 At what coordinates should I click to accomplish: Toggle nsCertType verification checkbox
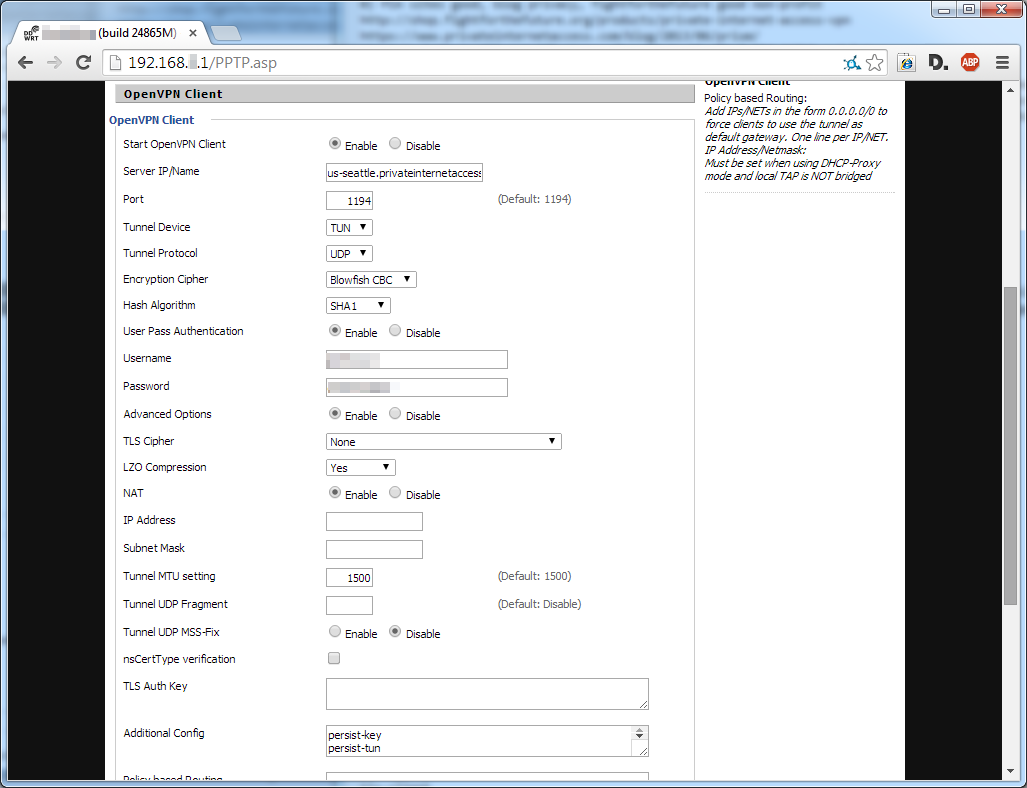[333, 658]
